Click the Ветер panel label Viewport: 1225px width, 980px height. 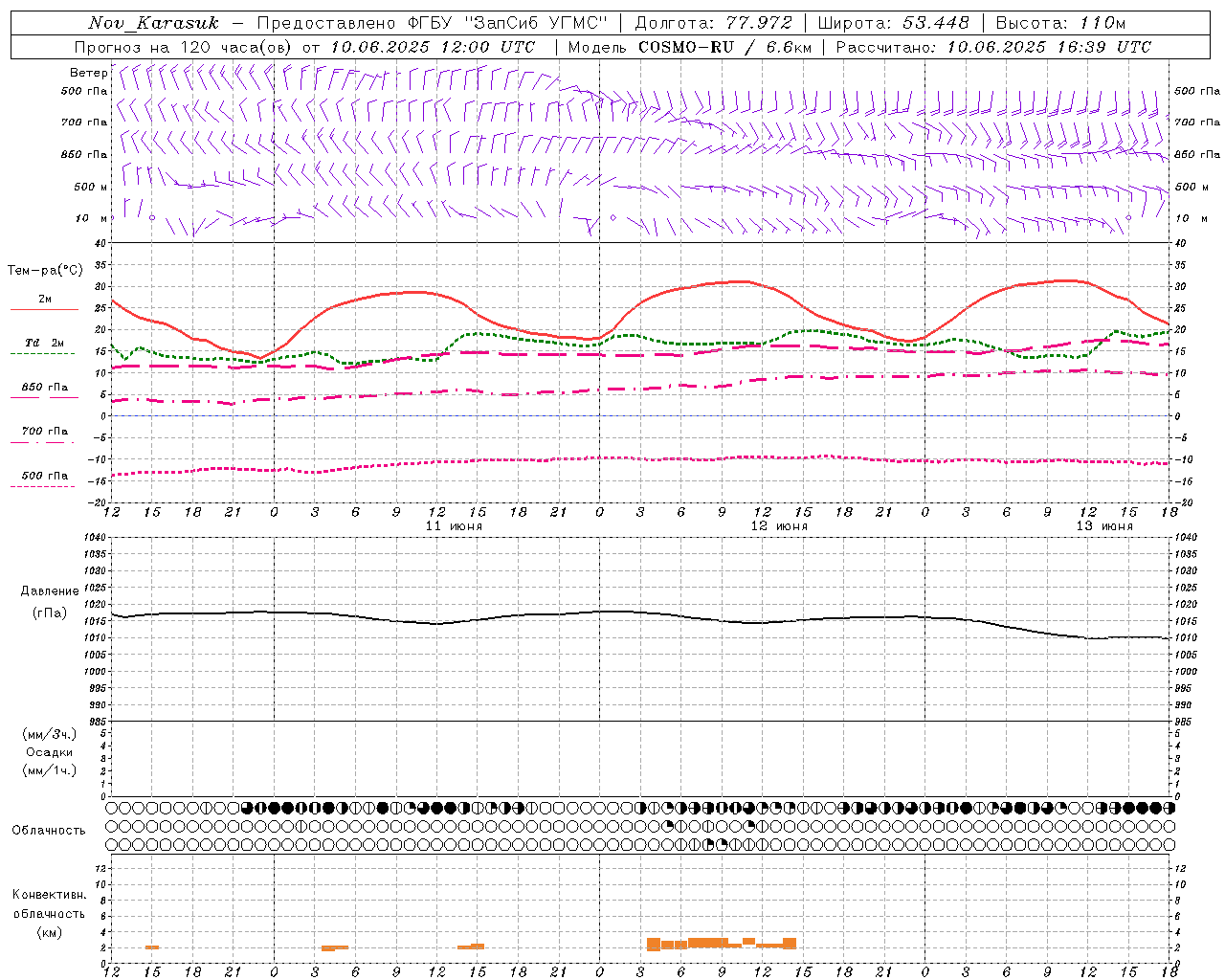[x=88, y=73]
